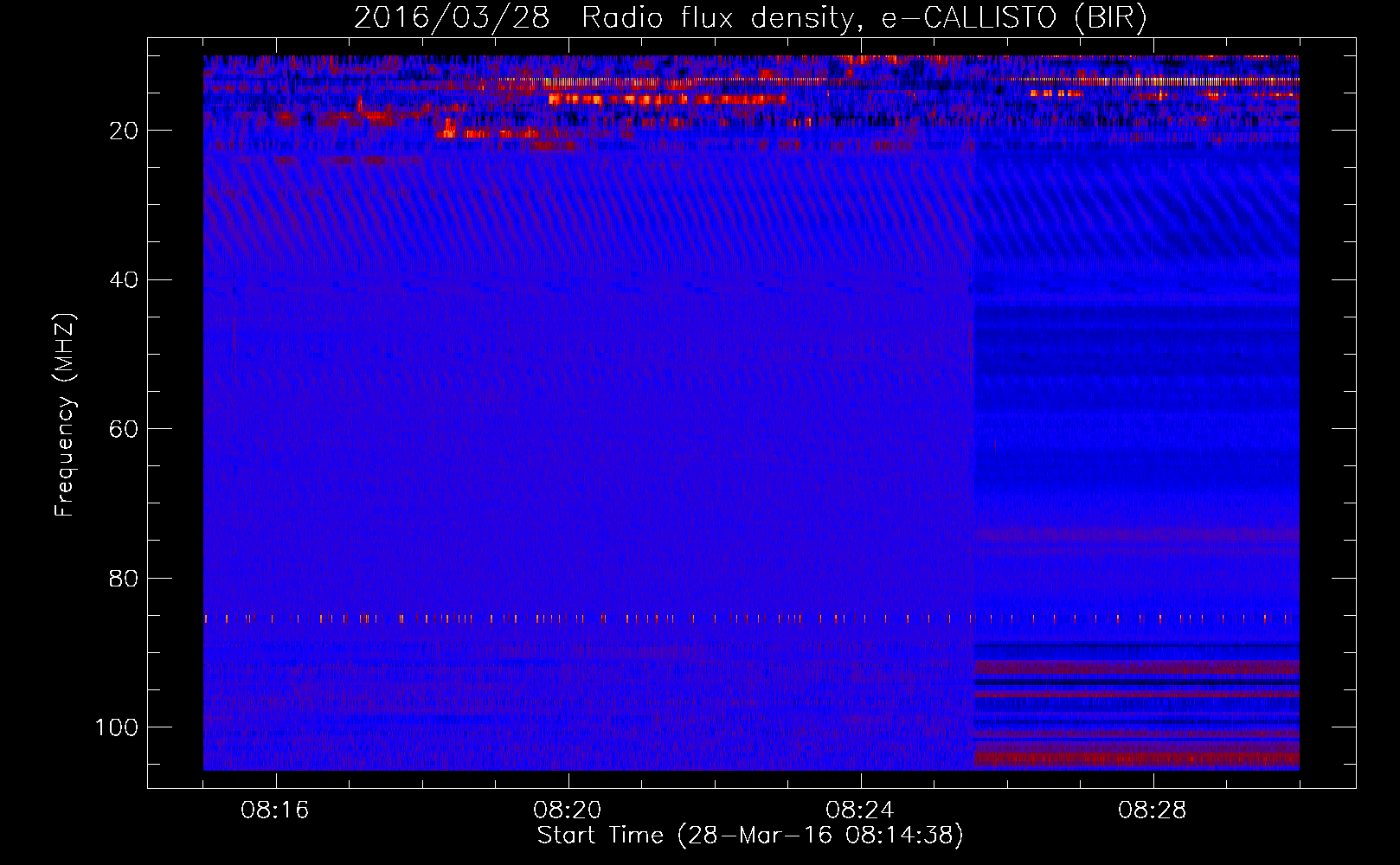Click the frequency label 60
The image size is (1400, 865).
[125, 430]
